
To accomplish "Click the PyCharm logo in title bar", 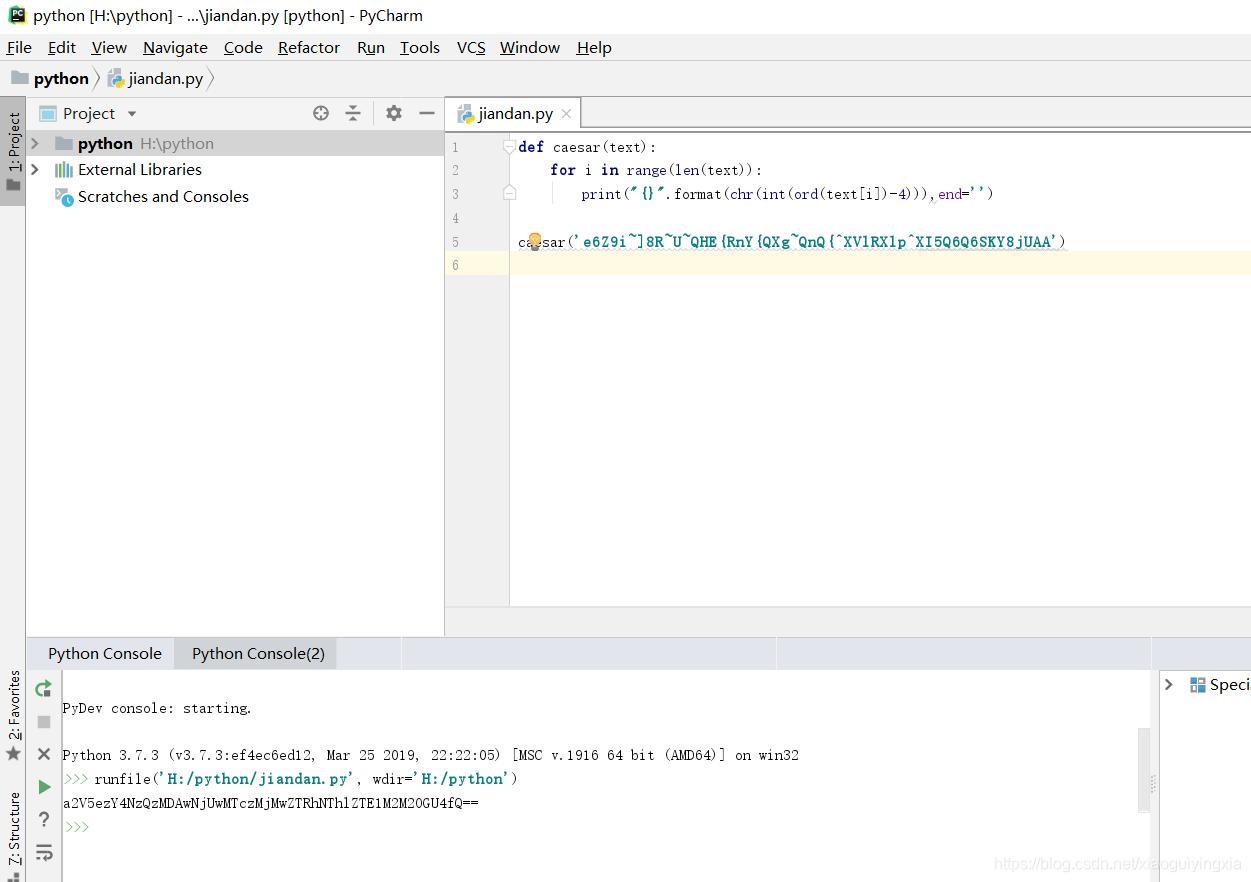I will pyautogui.click(x=17, y=15).
